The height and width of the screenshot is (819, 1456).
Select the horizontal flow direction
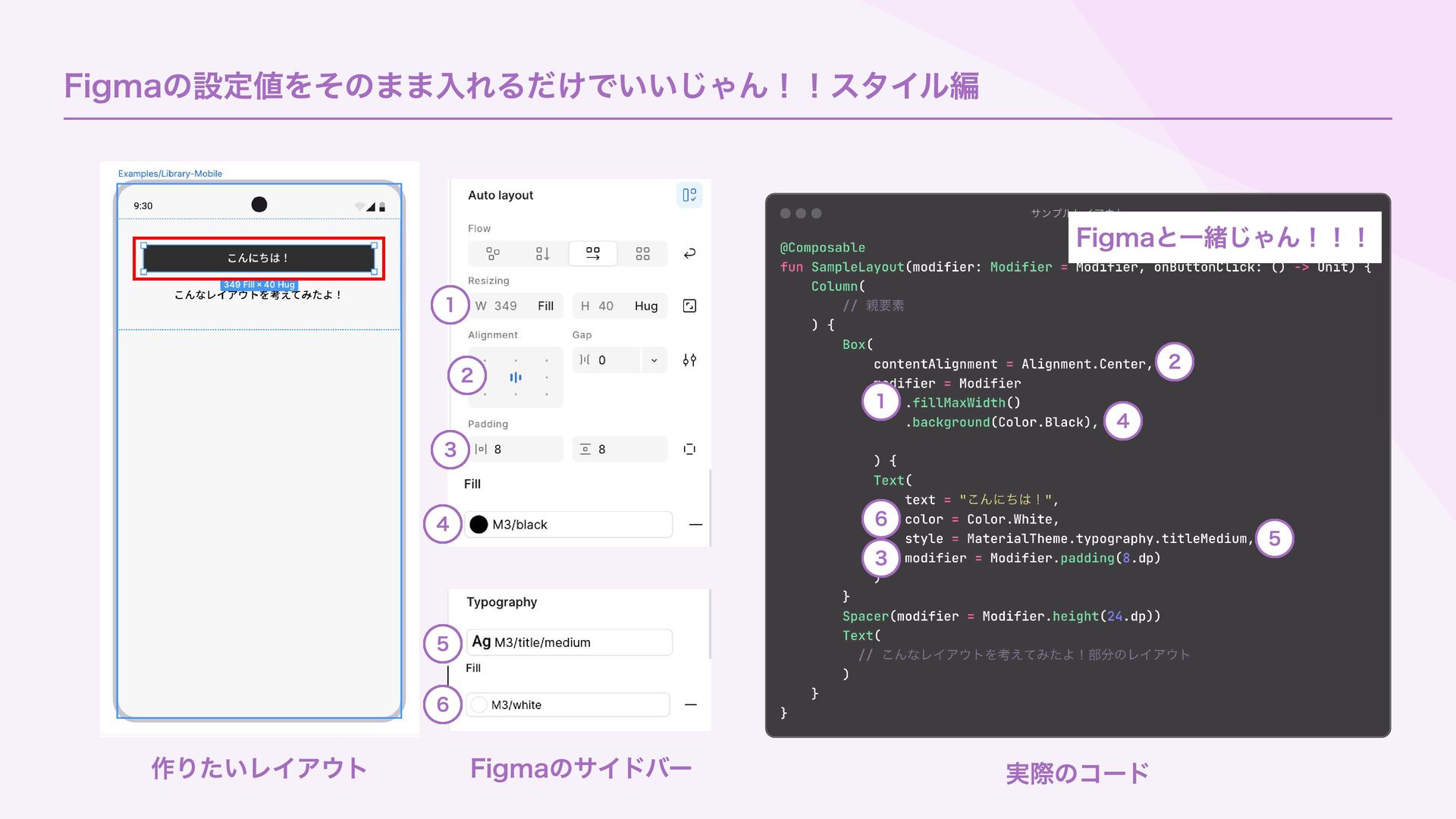[x=593, y=253]
